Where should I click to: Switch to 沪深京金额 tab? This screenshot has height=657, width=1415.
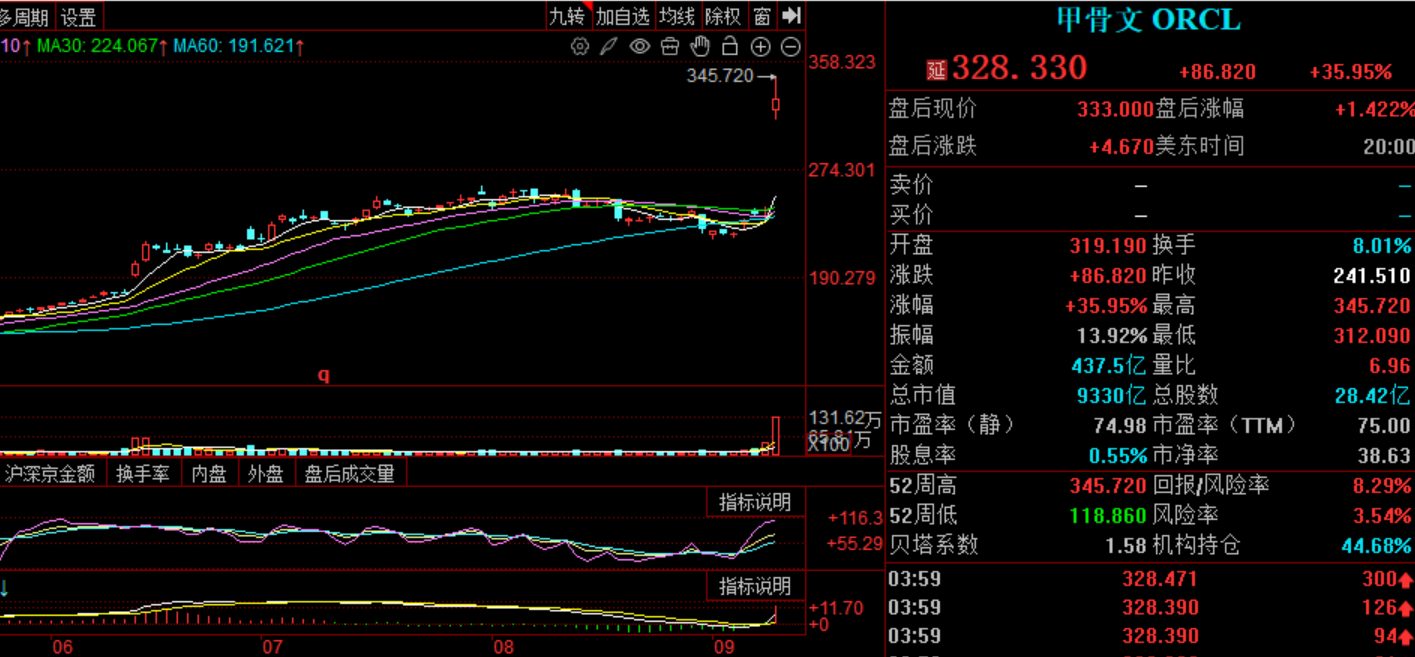[51, 474]
